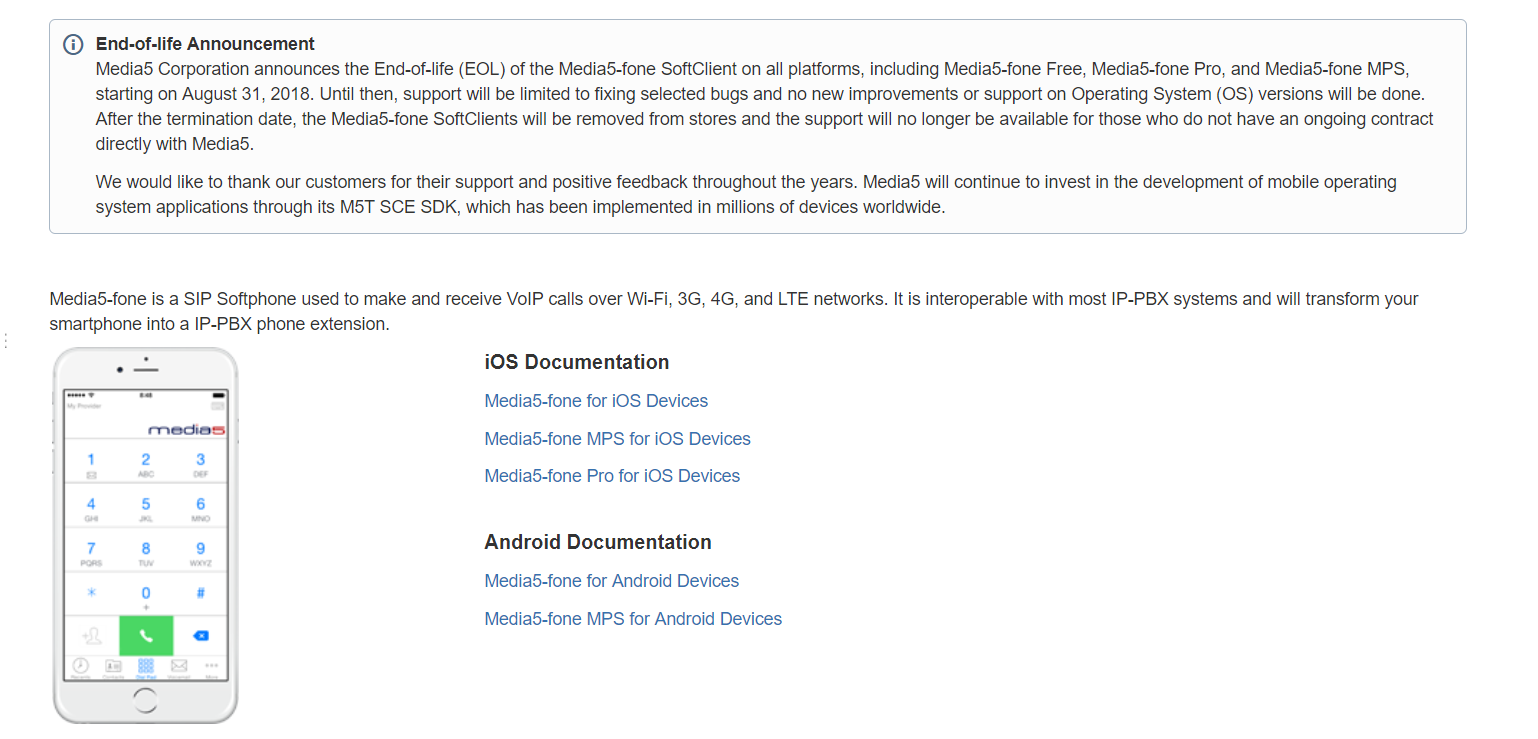Tap the Dial Pad grid icon on phone
1538x739 pixels.
point(146,666)
